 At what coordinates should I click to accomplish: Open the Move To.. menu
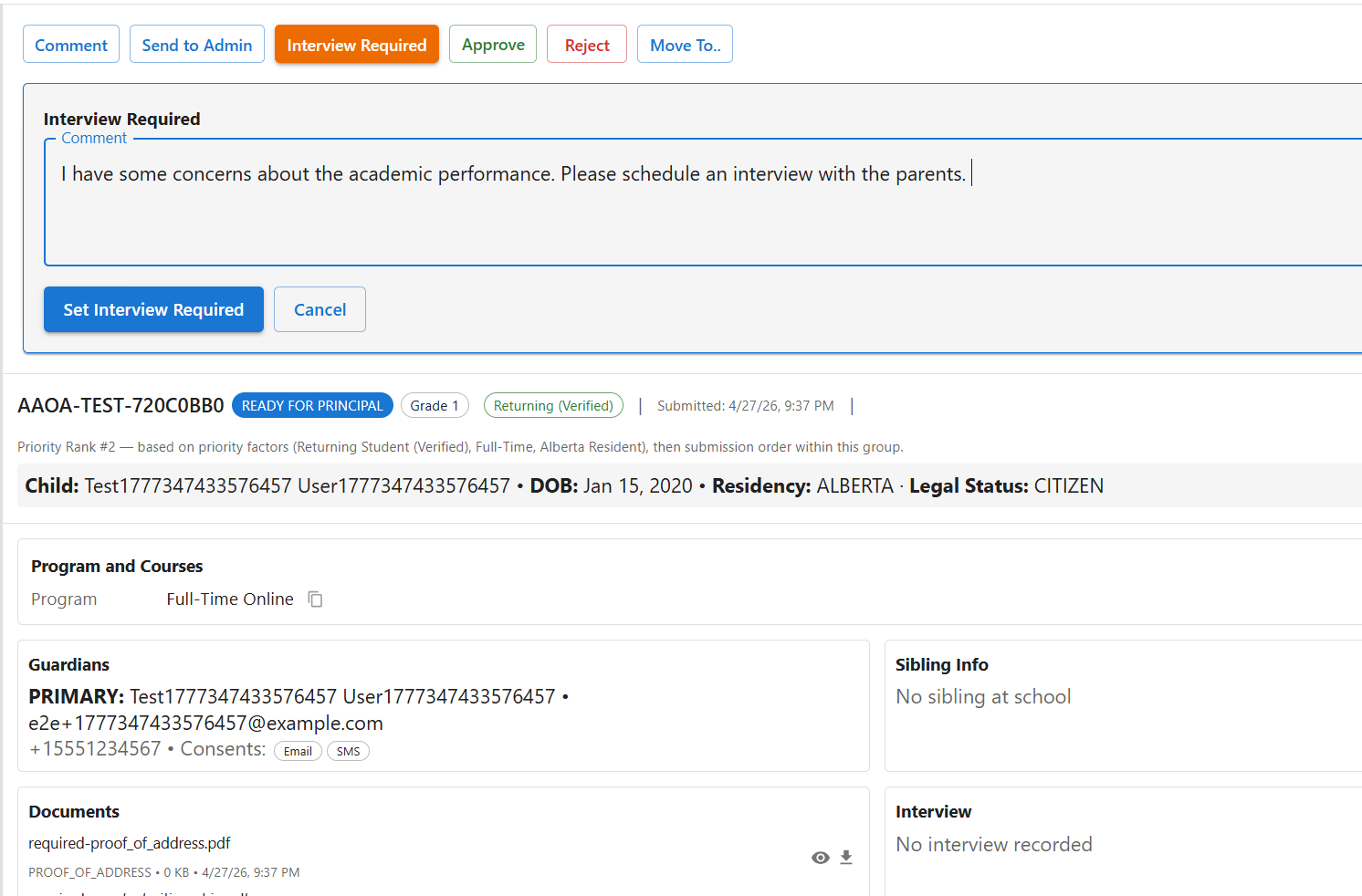(685, 45)
